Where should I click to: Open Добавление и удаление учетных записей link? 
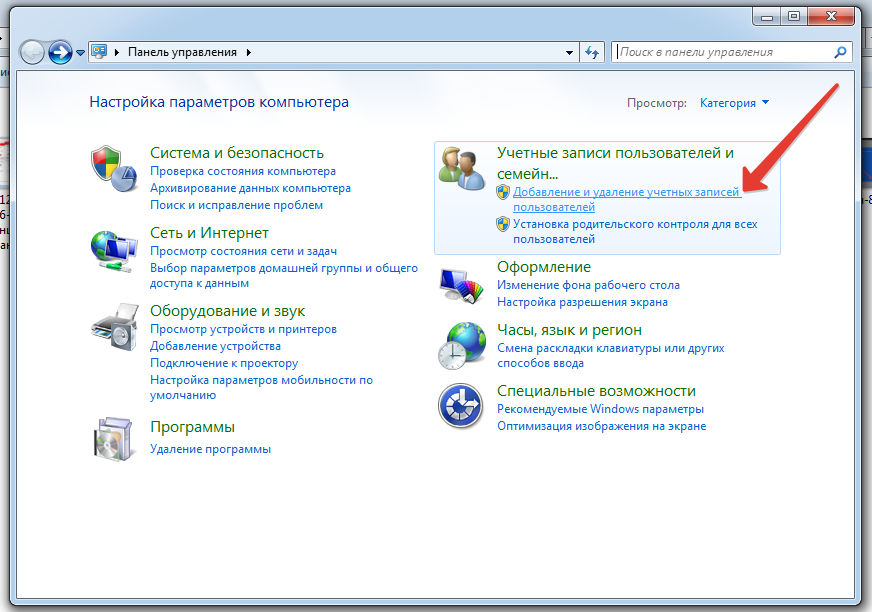coord(625,192)
